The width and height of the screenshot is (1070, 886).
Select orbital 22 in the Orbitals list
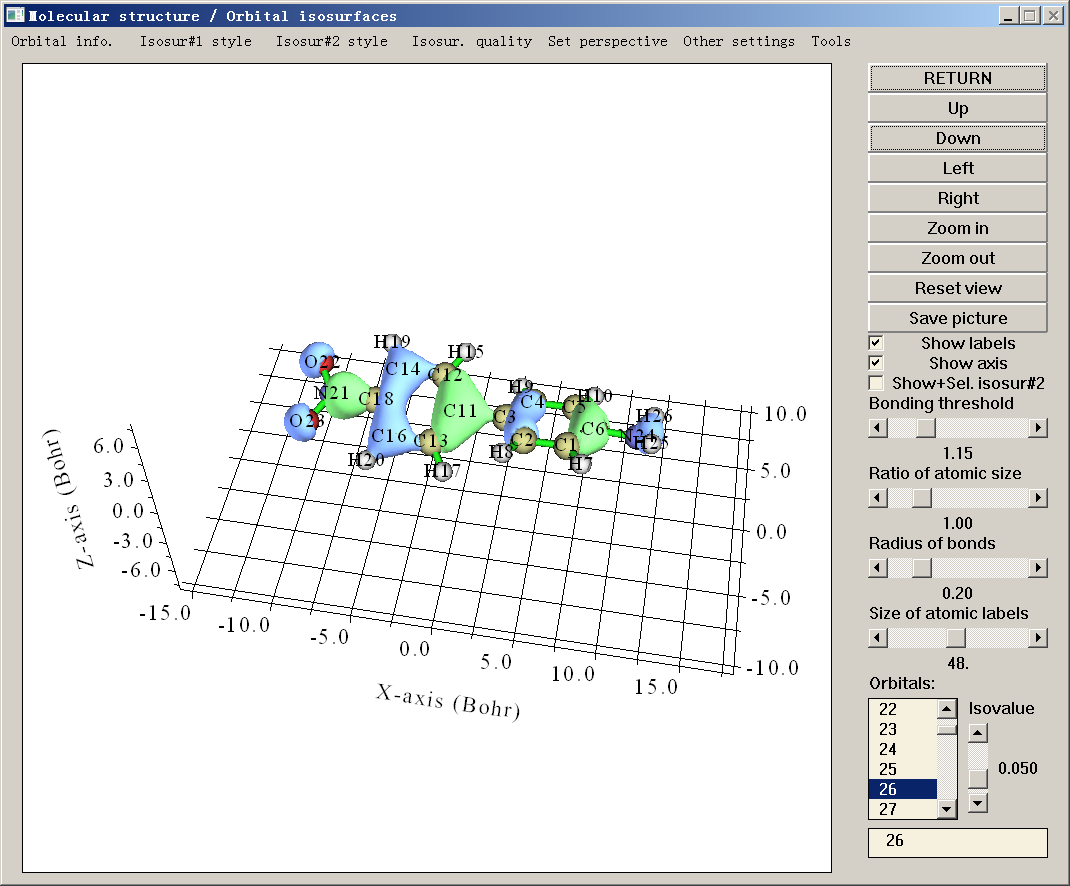point(903,709)
